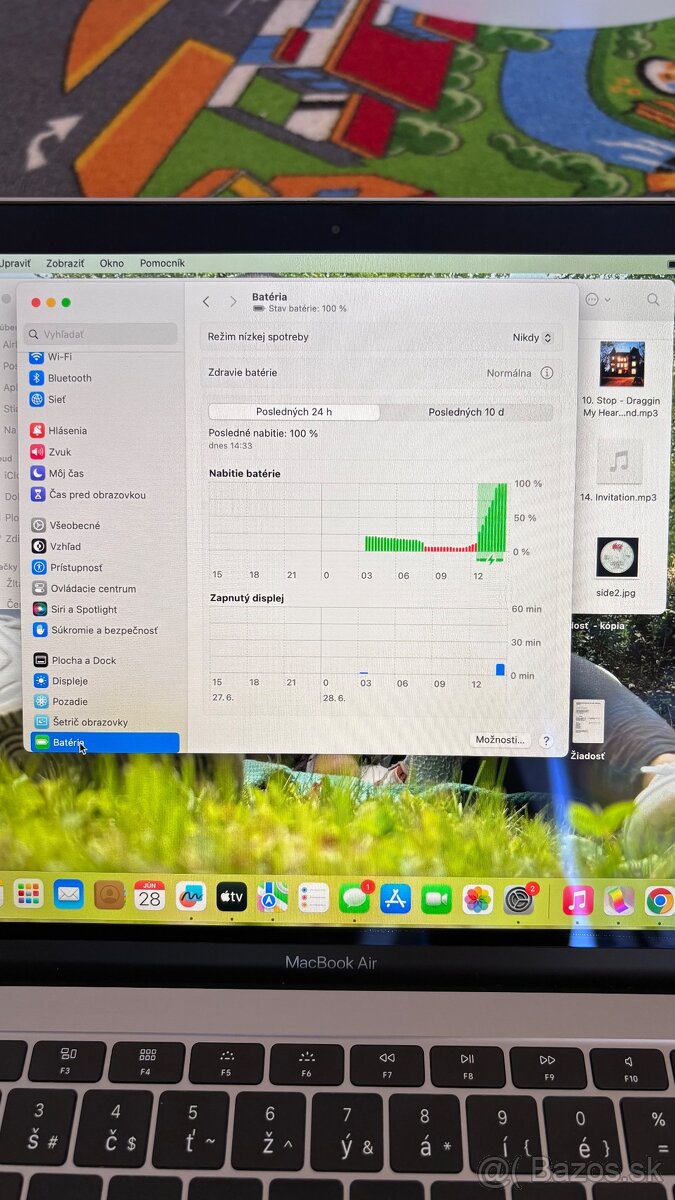
Task: Open Calendar from the Dock
Action: coord(149,895)
